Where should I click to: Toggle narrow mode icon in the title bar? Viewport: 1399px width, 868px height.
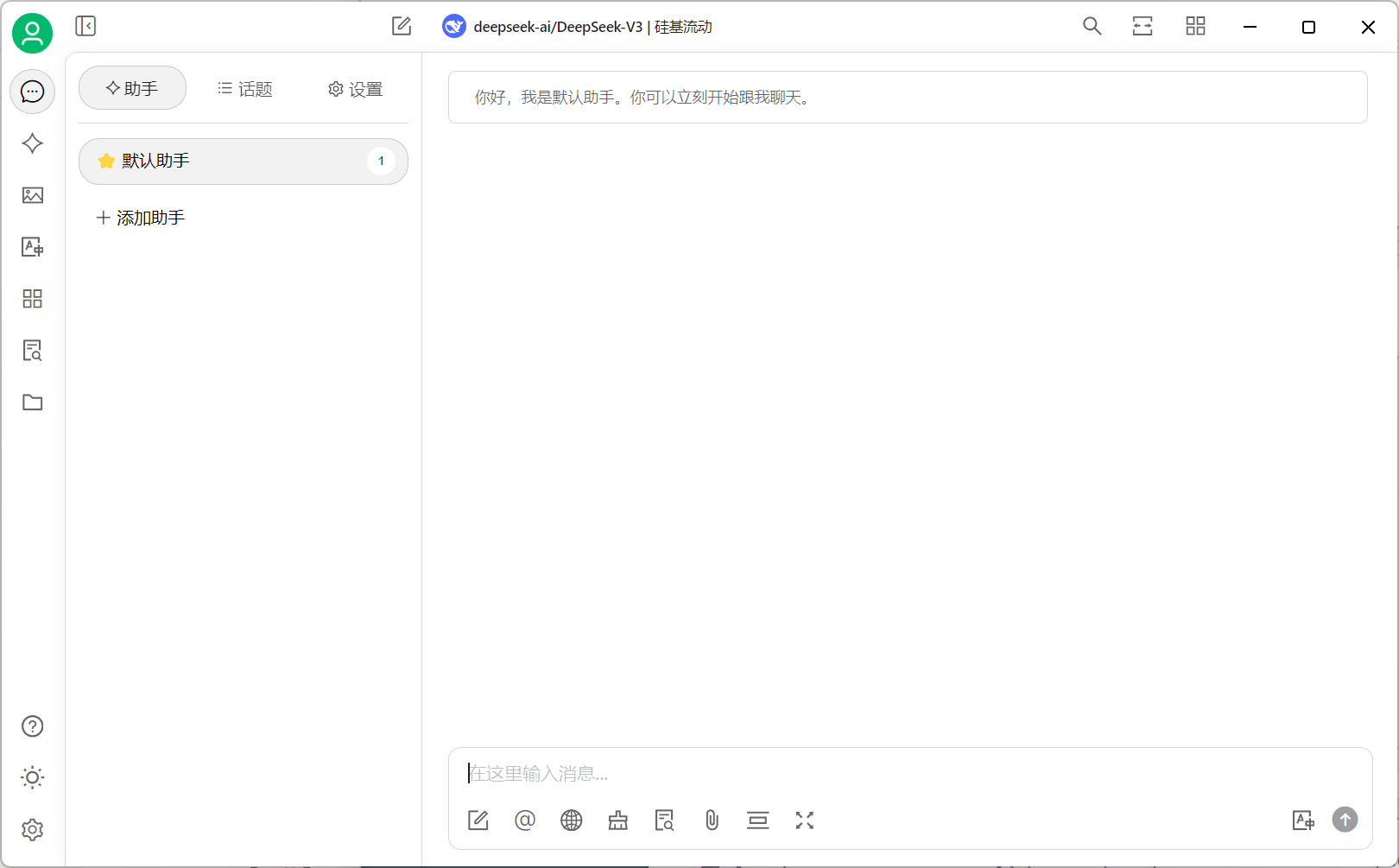coord(1143,26)
